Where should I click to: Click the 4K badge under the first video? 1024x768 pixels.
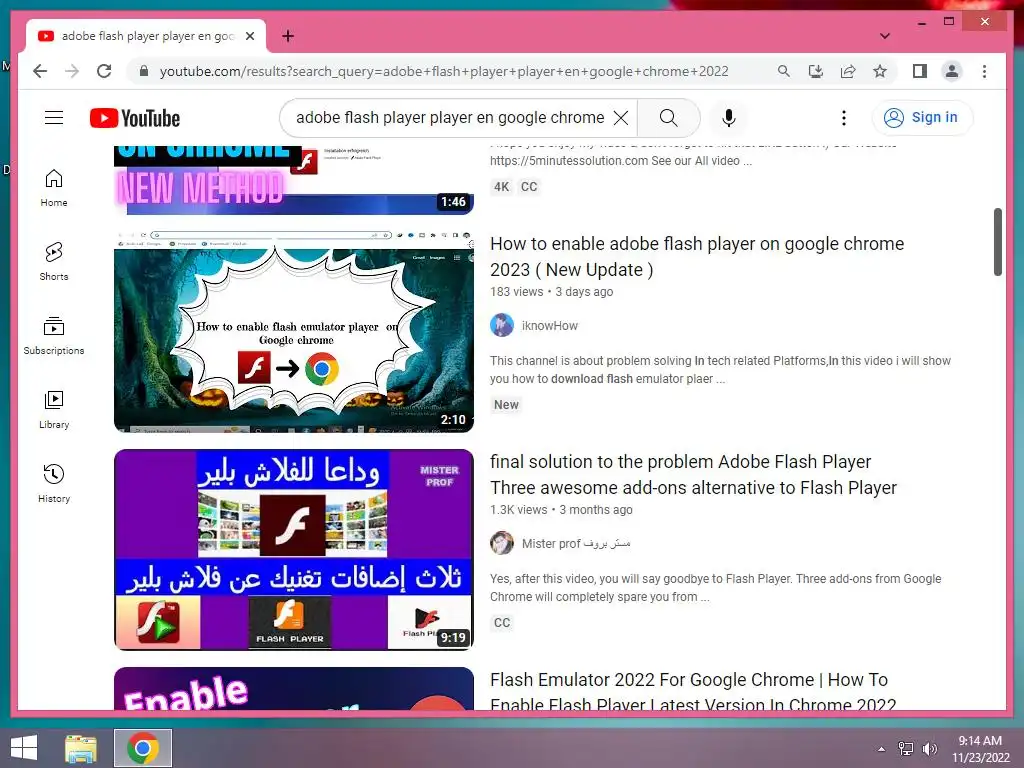click(x=502, y=187)
